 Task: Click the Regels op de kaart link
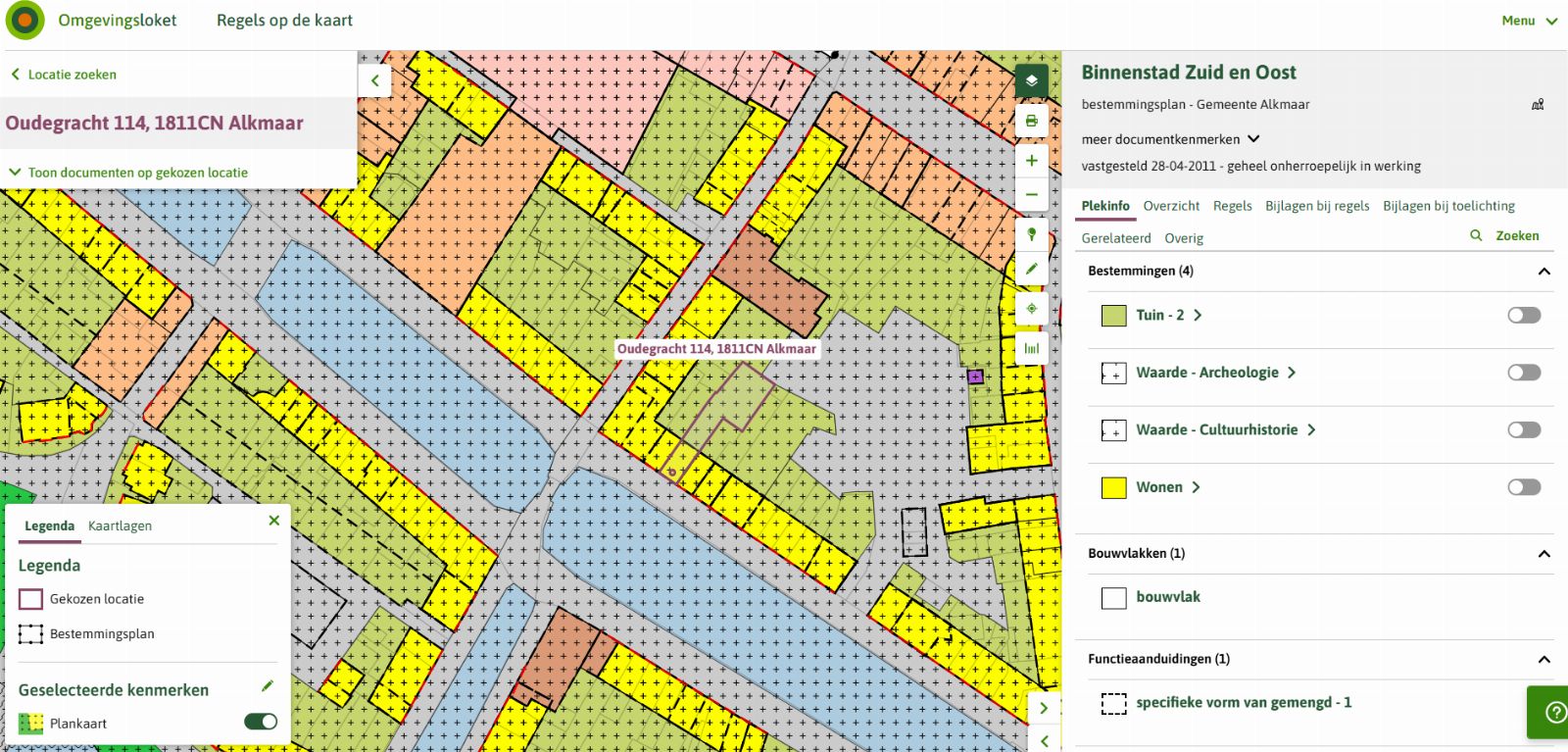pyautogui.click(x=284, y=21)
